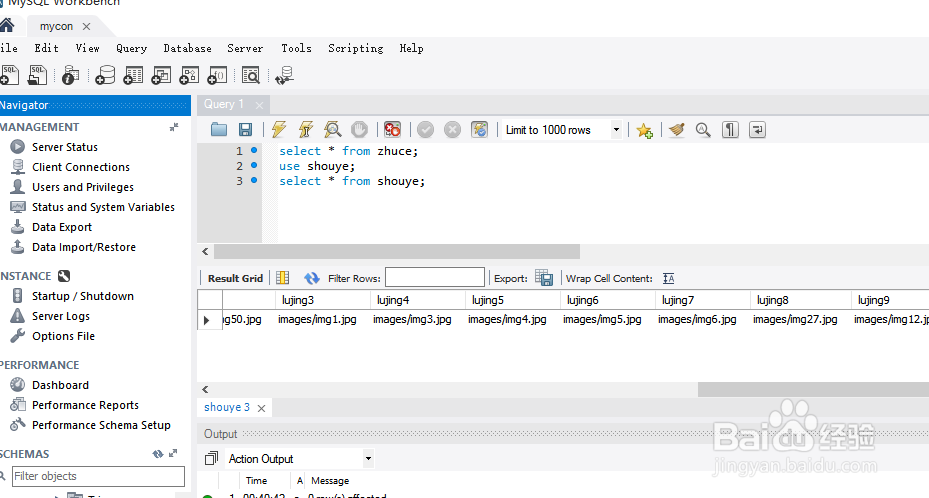Create a new function icon
Viewport: 929px width, 498px height.
[217, 75]
